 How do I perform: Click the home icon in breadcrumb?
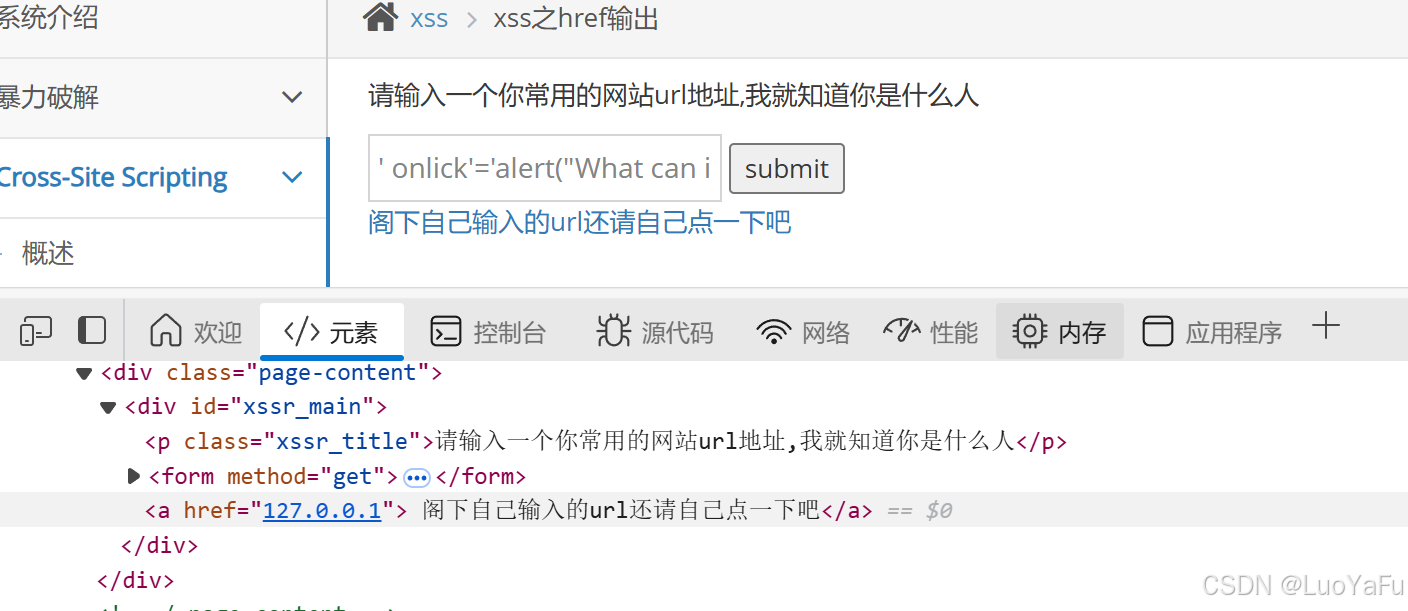(x=380, y=17)
